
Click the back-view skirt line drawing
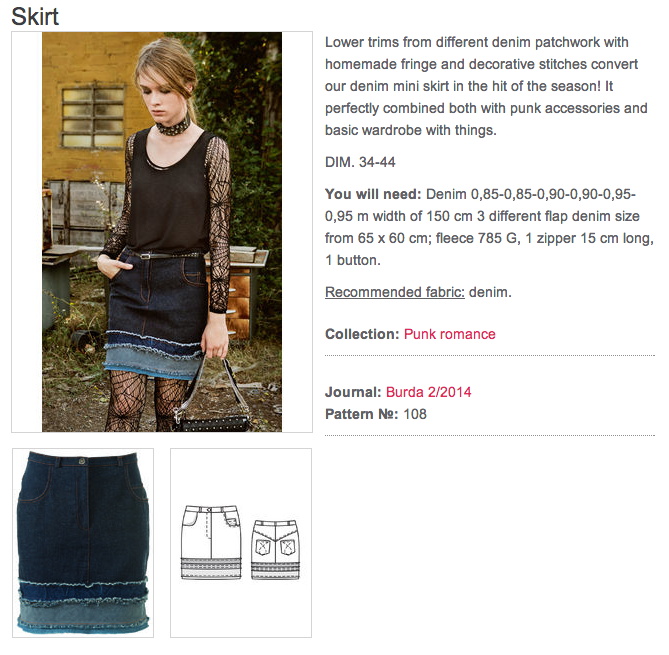(276, 549)
